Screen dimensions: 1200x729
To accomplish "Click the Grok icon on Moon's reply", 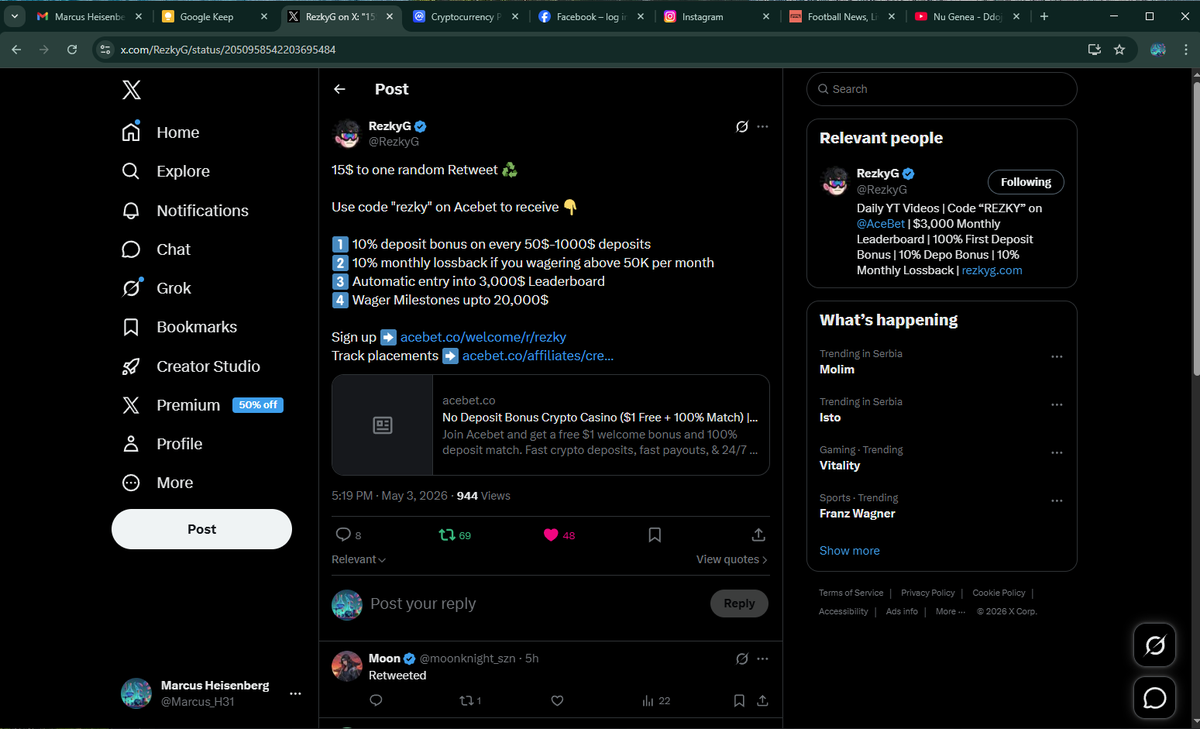I will (741, 658).
